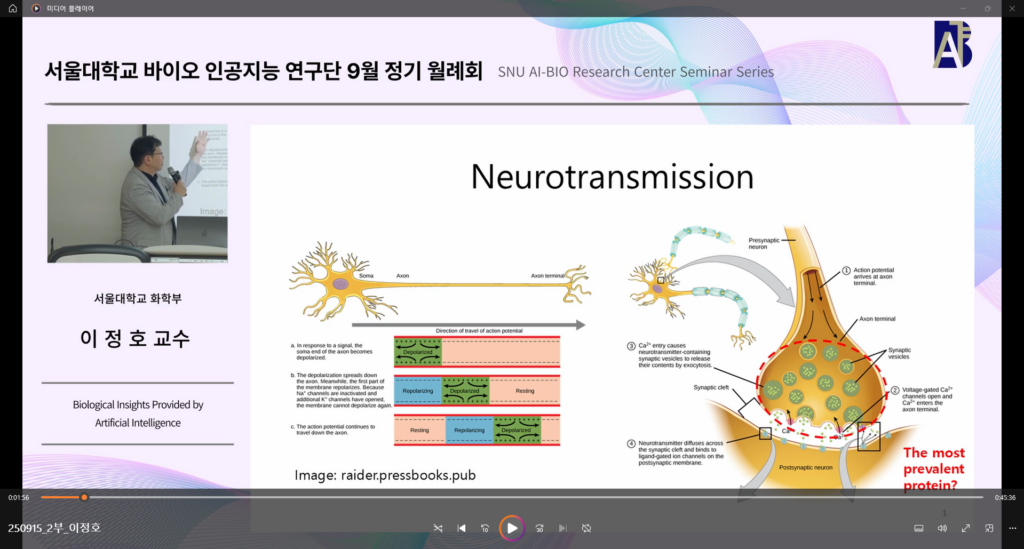
Task: Click the total duration 0:45:36 label
Action: 1004,497
